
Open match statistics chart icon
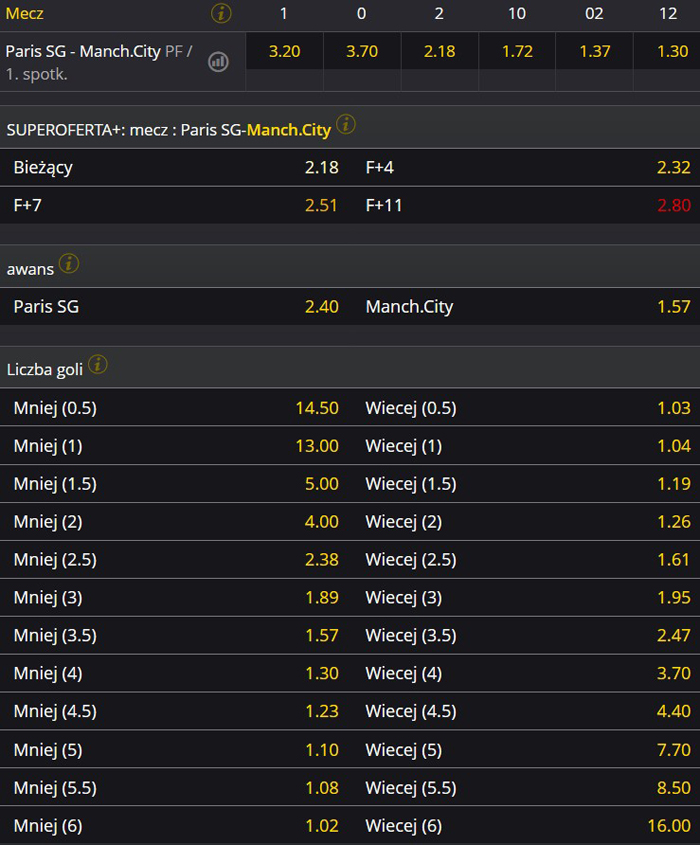click(x=218, y=61)
